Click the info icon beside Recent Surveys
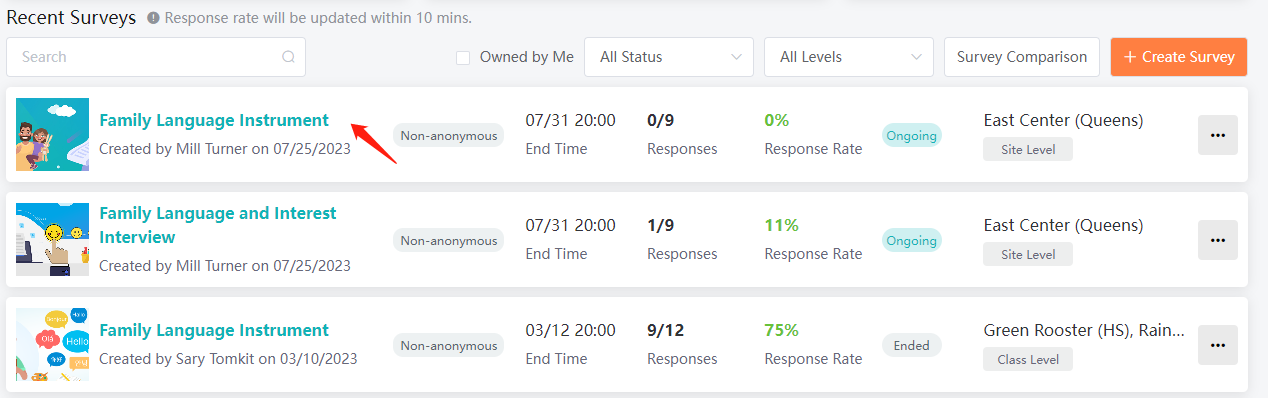Image resolution: width=1268 pixels, height=398 pixels. point(153,18)
